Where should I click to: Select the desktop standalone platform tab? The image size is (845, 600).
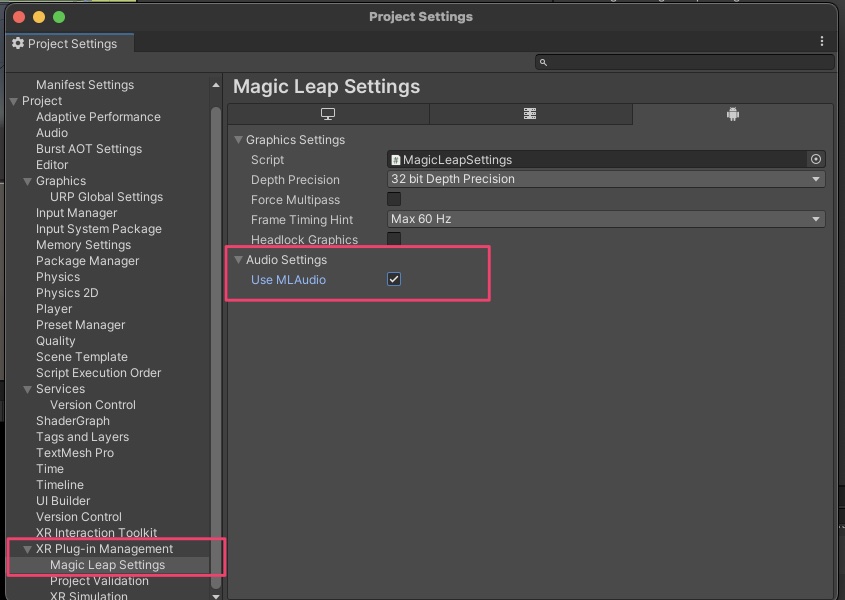click(x=328, y=114)
